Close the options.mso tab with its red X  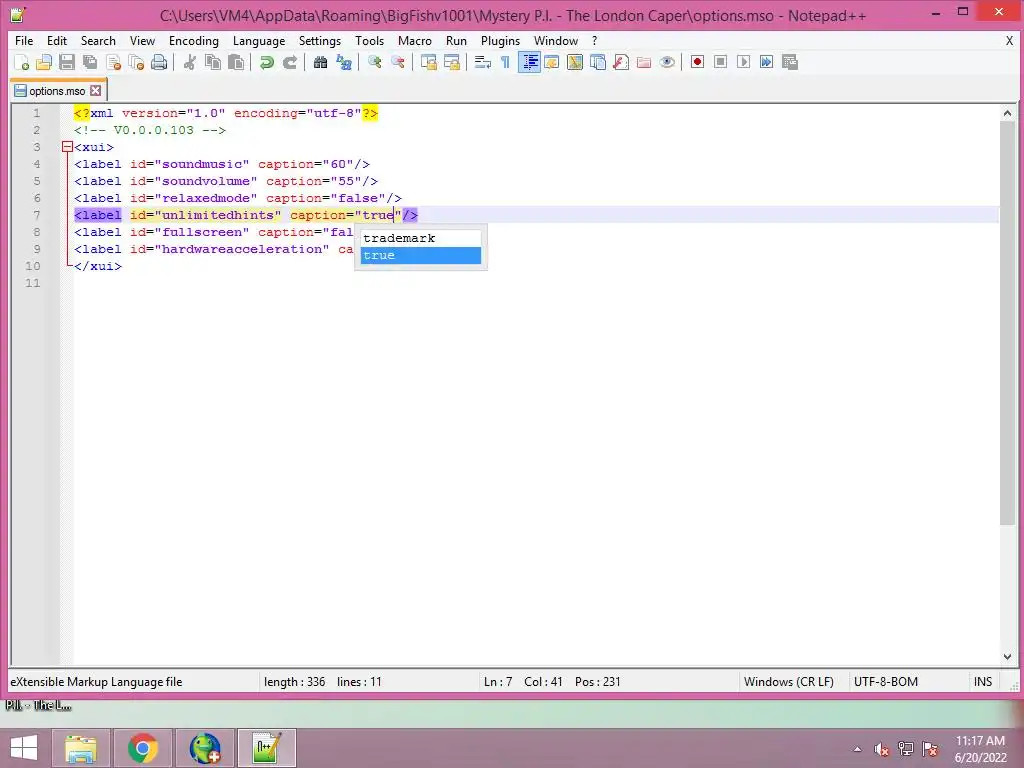pos(95,91)
